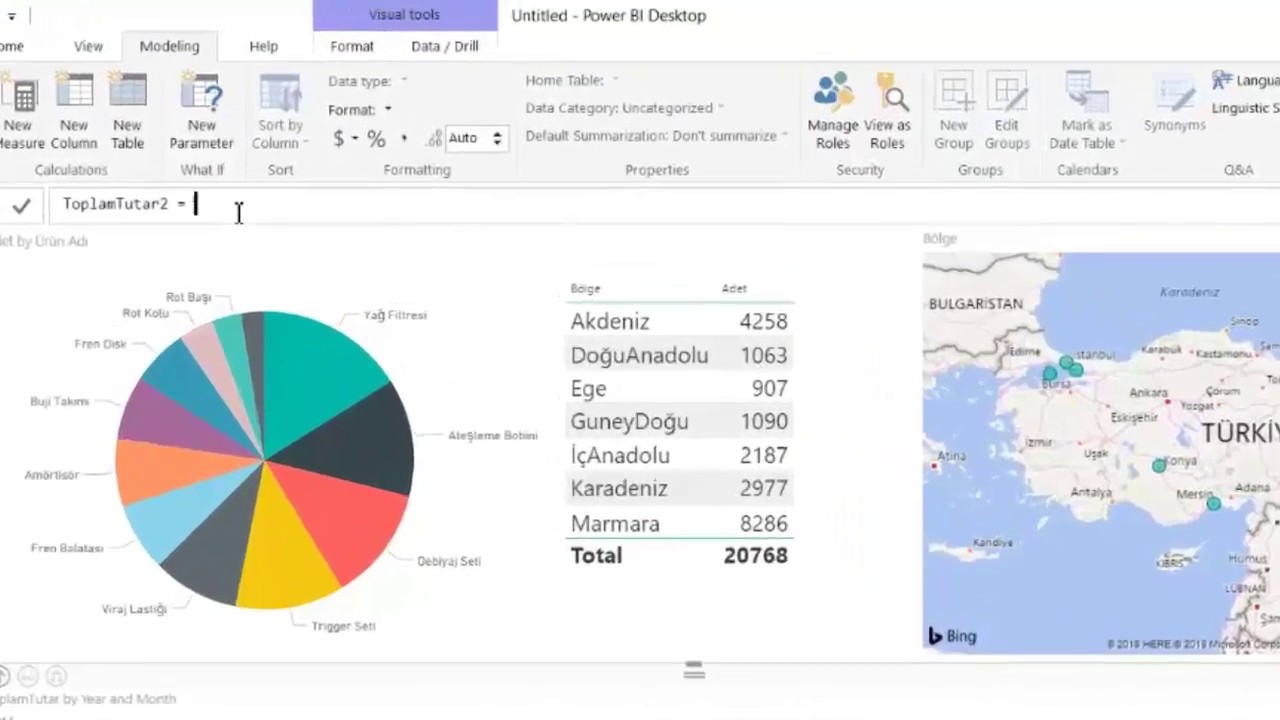The image size is (1280, 720).
Task: Commit formula with checkmark icon
Action: click(21, 205)
